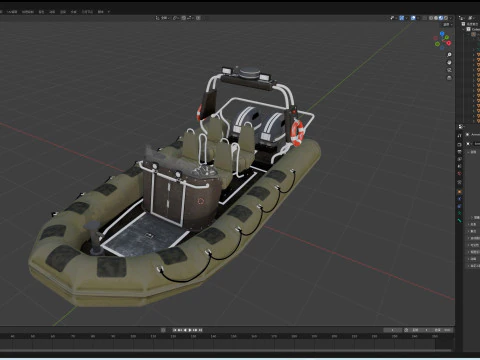
Task: Toggle the camera view icon
Action: (449, 70)
